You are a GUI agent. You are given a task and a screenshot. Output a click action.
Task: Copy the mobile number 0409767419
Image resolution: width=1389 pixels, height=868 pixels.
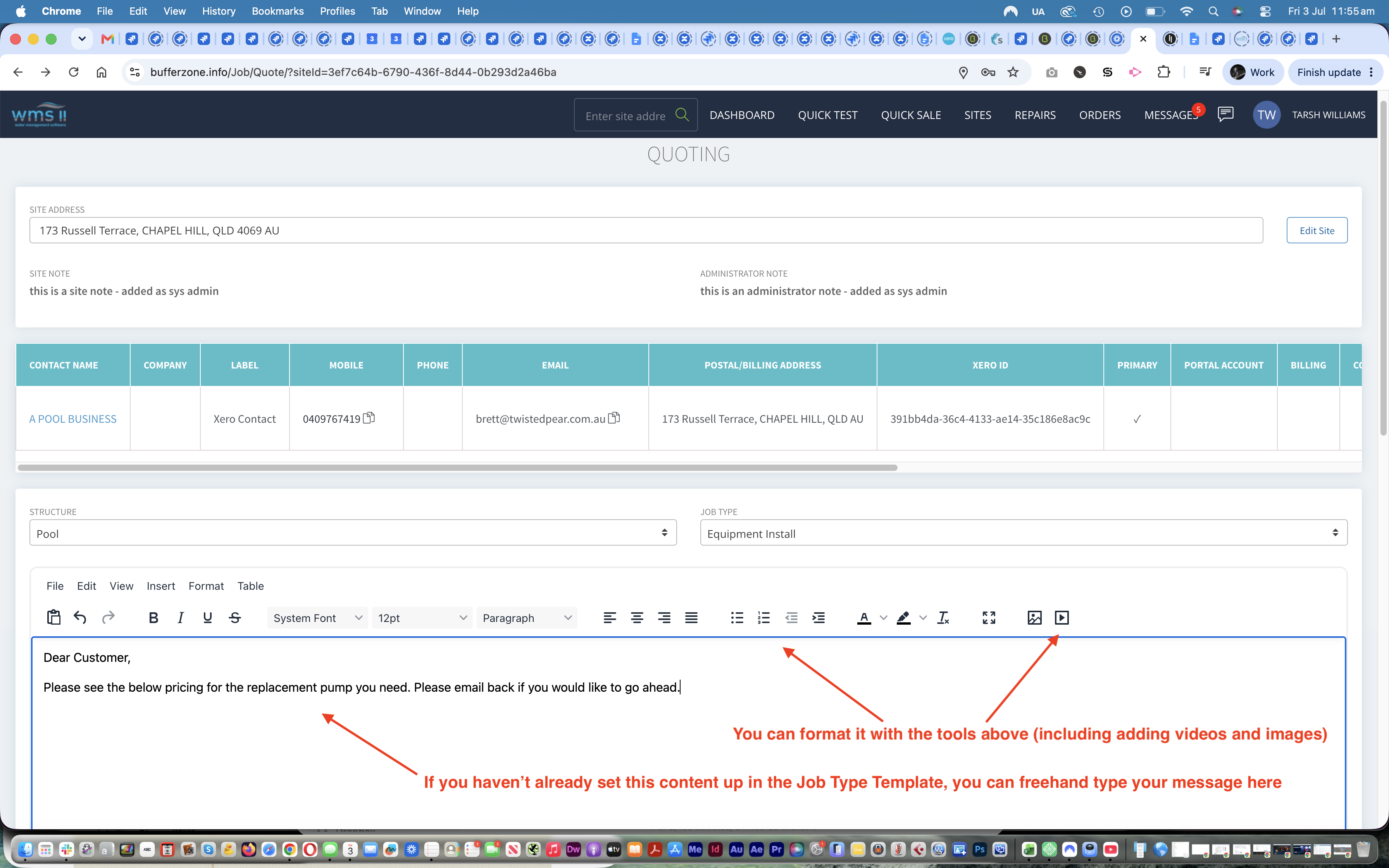(x=369, y=418)
